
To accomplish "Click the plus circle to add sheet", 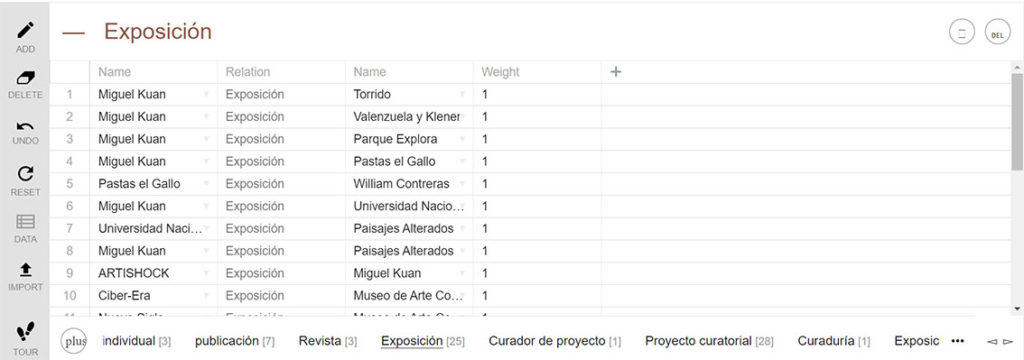I will 74,341.
